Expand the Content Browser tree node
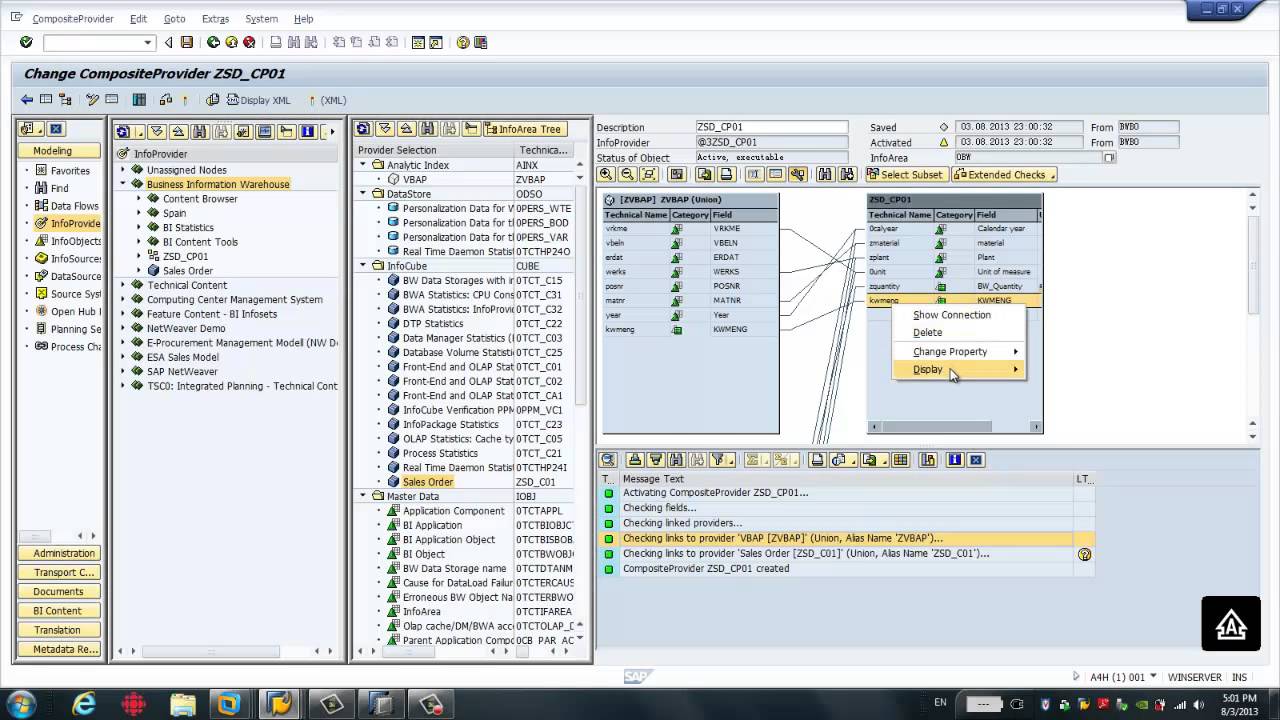Image resolution: width=1280 pixels, height=720 pixels. pyautogui.click(x=139, y=198)
